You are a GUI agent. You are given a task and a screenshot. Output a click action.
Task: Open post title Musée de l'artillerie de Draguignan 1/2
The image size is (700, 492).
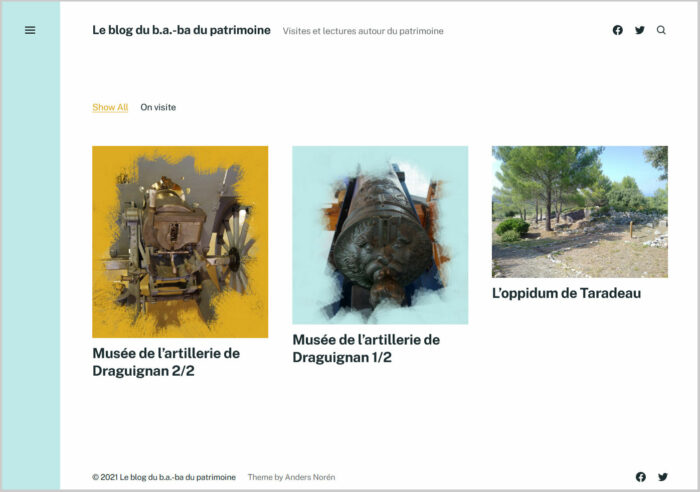[x=366, y=349]
